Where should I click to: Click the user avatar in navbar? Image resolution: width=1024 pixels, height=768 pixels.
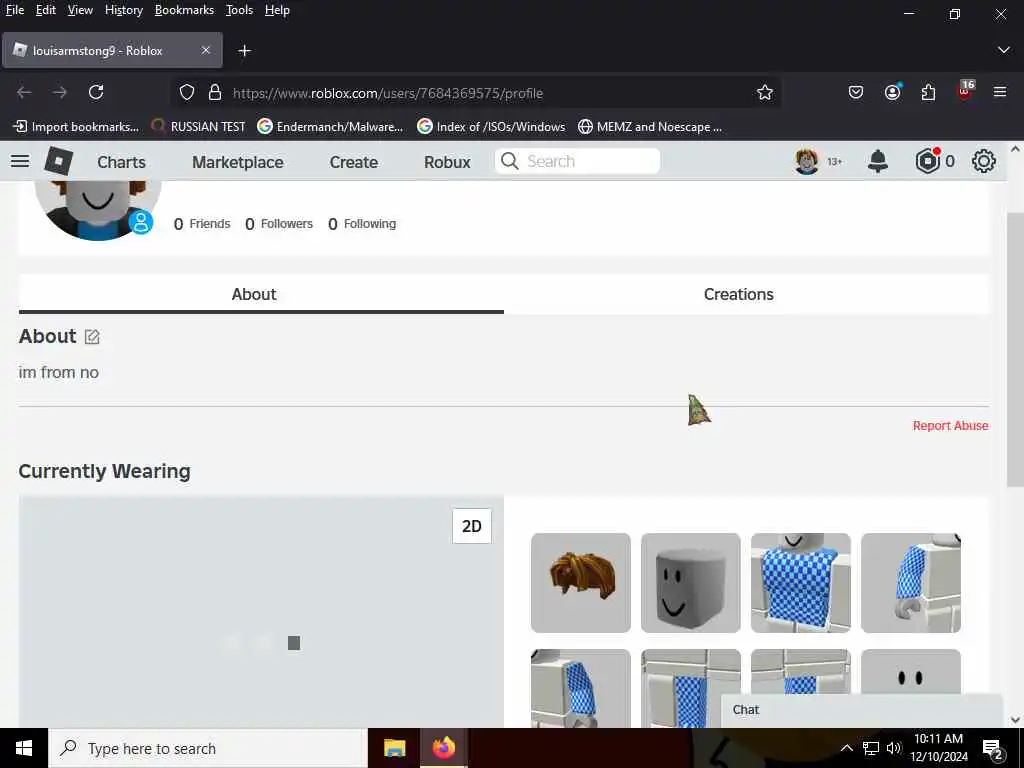807,161
